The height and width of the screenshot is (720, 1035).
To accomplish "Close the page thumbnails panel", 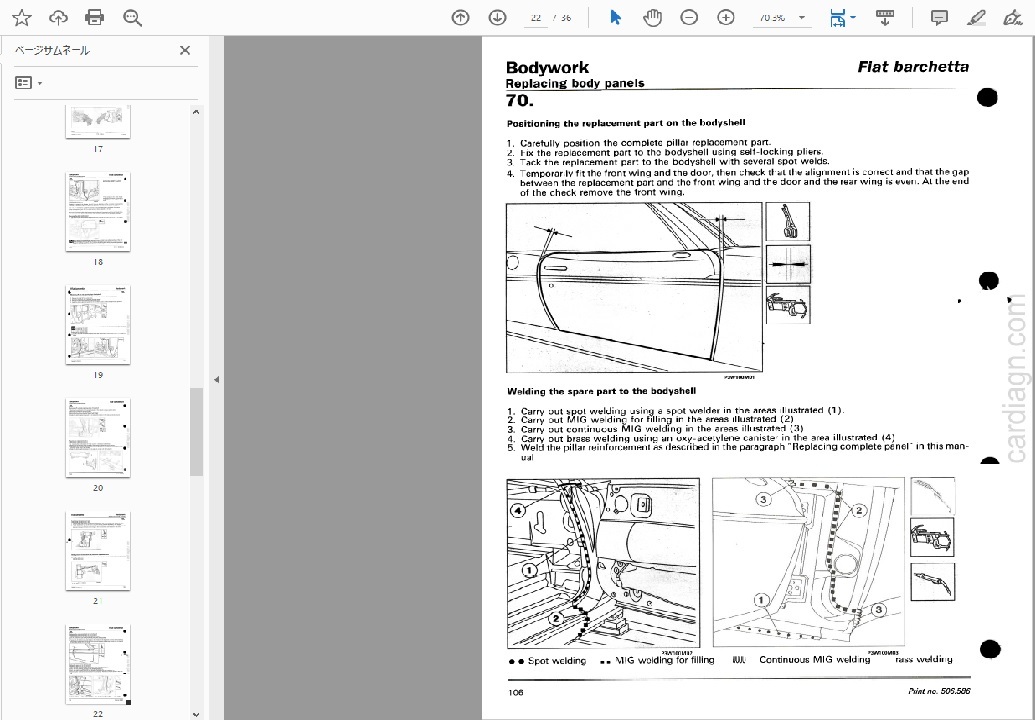I will point(185,50).
